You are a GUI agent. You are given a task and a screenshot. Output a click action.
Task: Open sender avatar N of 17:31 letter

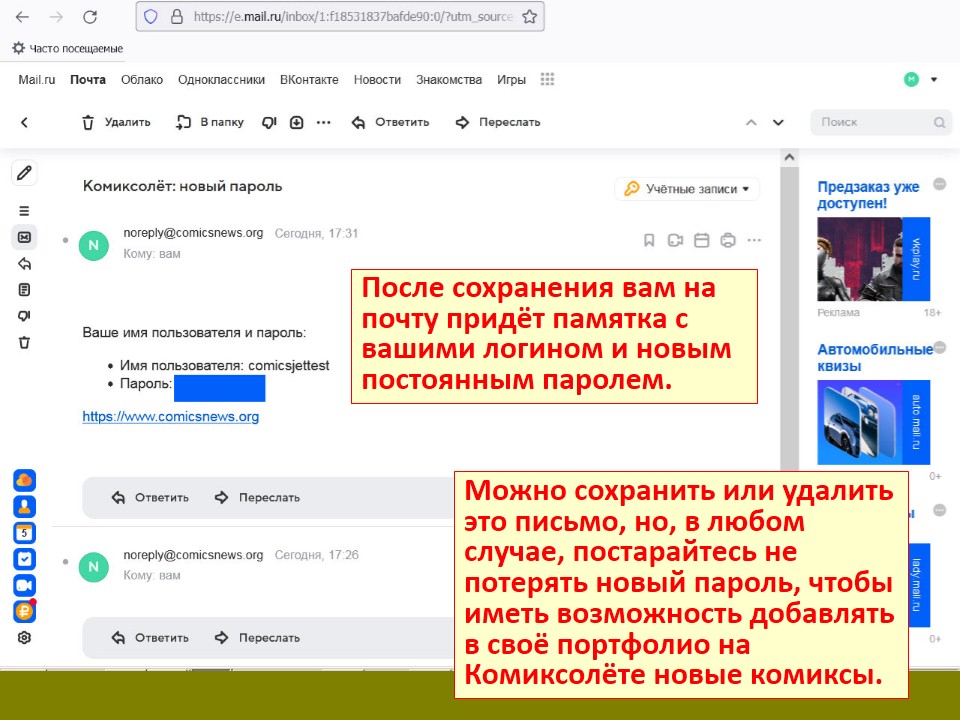(x=94, y=246)
